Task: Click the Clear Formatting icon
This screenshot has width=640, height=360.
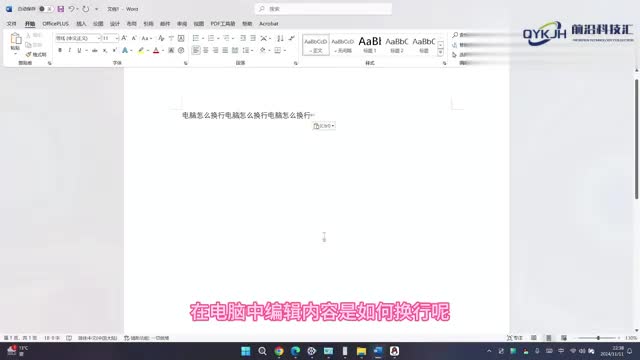Action: [x=161, y=38]
